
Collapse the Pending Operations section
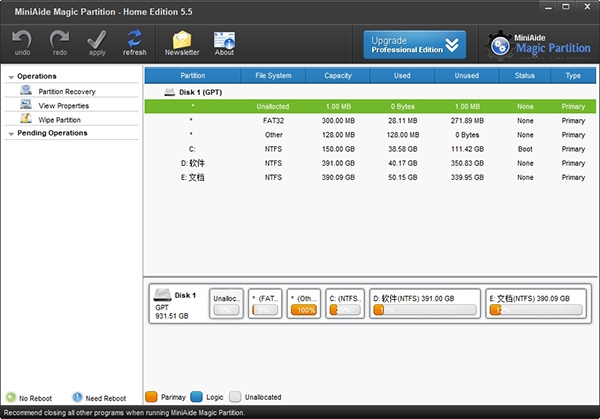11,134
